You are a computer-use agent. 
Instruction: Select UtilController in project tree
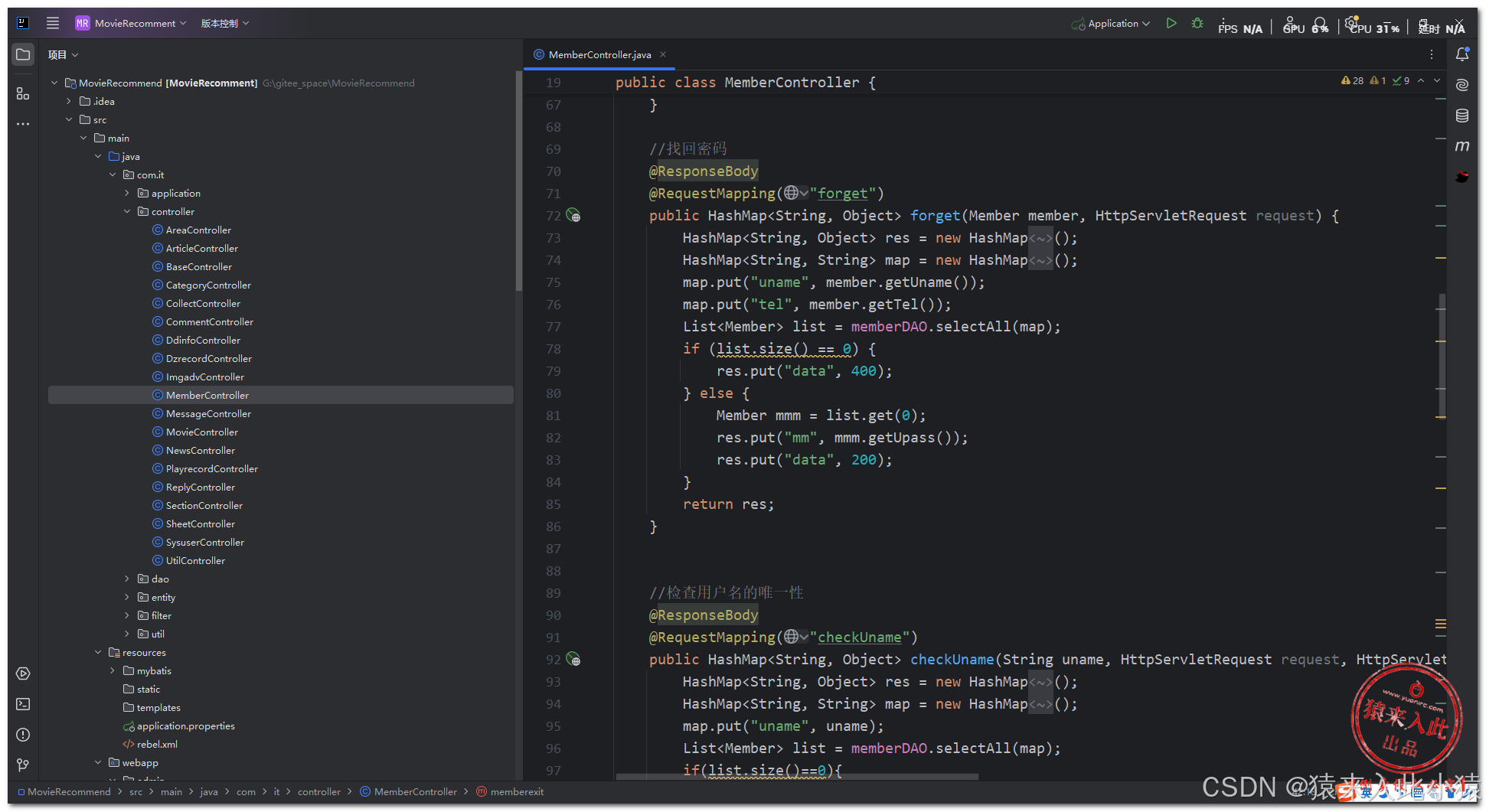pyautogui.click(x=195, y=560)
